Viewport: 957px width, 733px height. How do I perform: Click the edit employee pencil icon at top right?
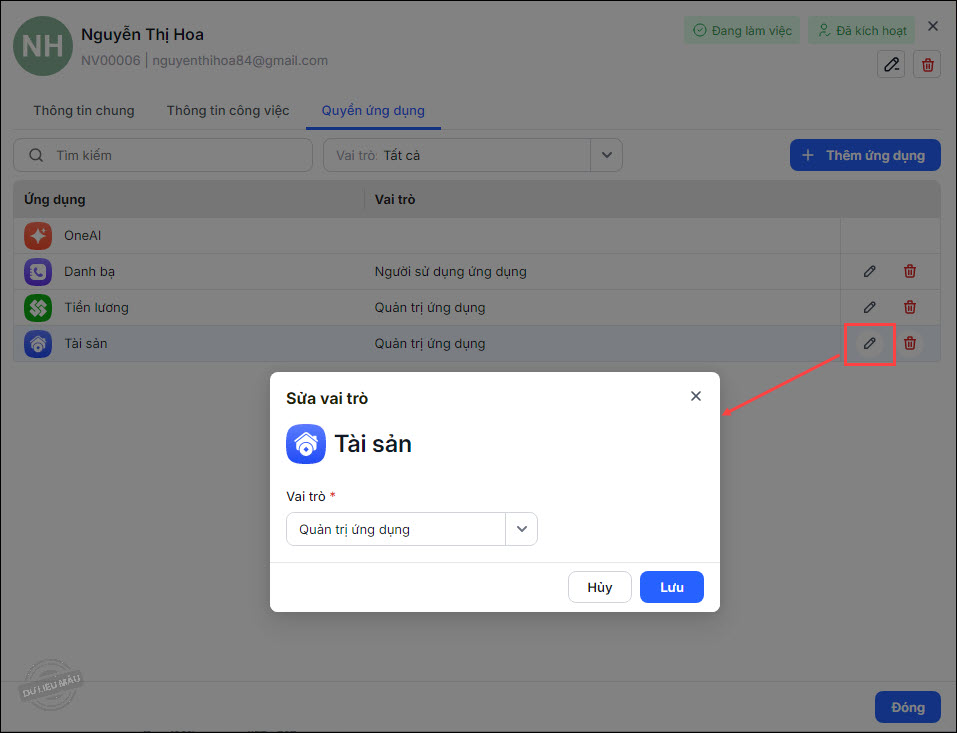[891, 64]
